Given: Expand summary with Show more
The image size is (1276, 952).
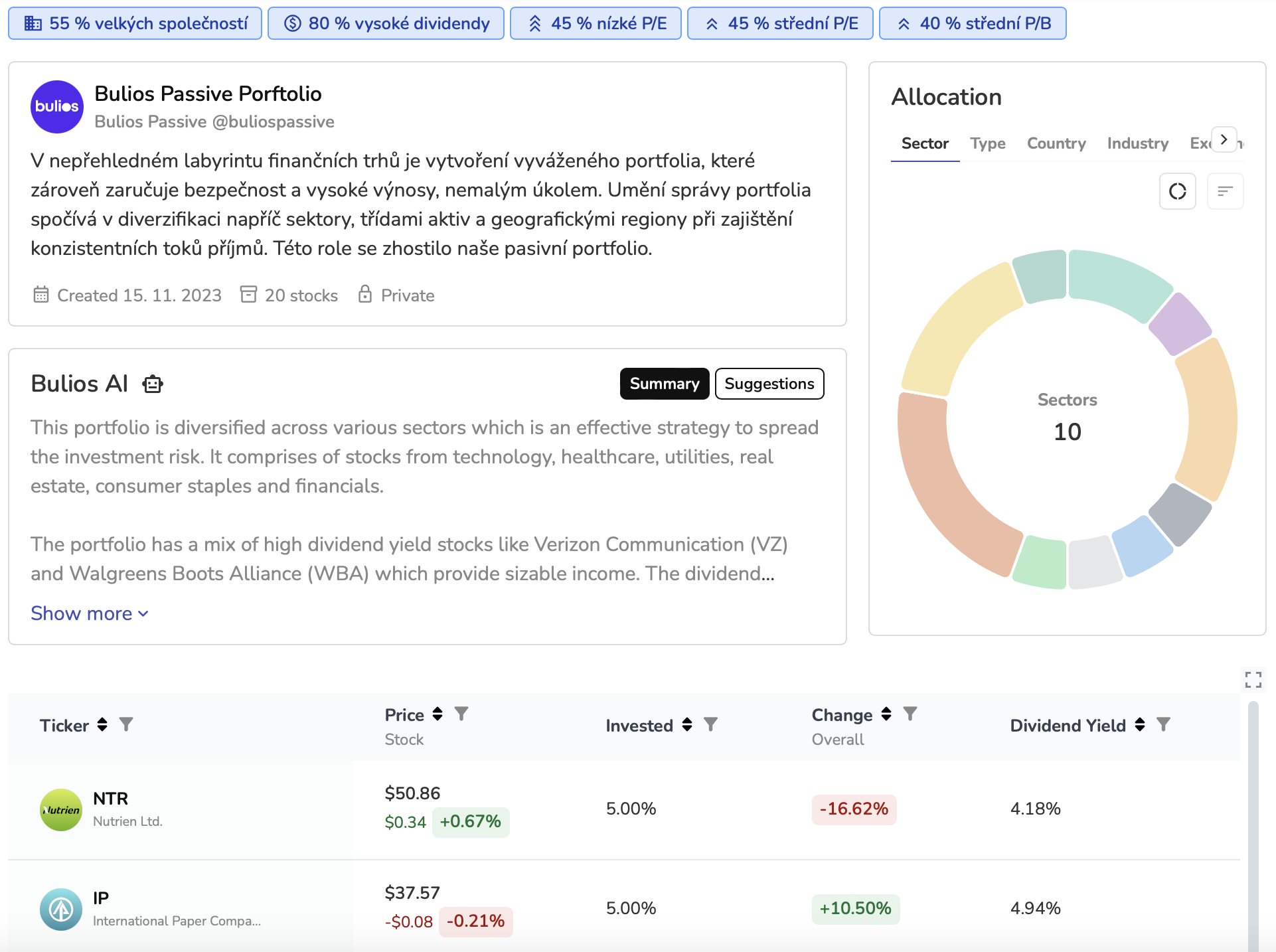Looking at the screenshot, I should [x=90, y=613].
